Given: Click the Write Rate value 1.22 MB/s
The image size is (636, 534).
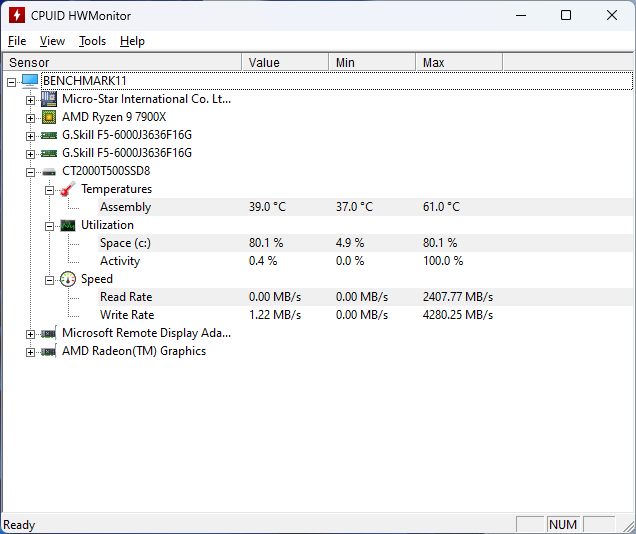Looking at the screenshot, I should (x=275, y=315).
